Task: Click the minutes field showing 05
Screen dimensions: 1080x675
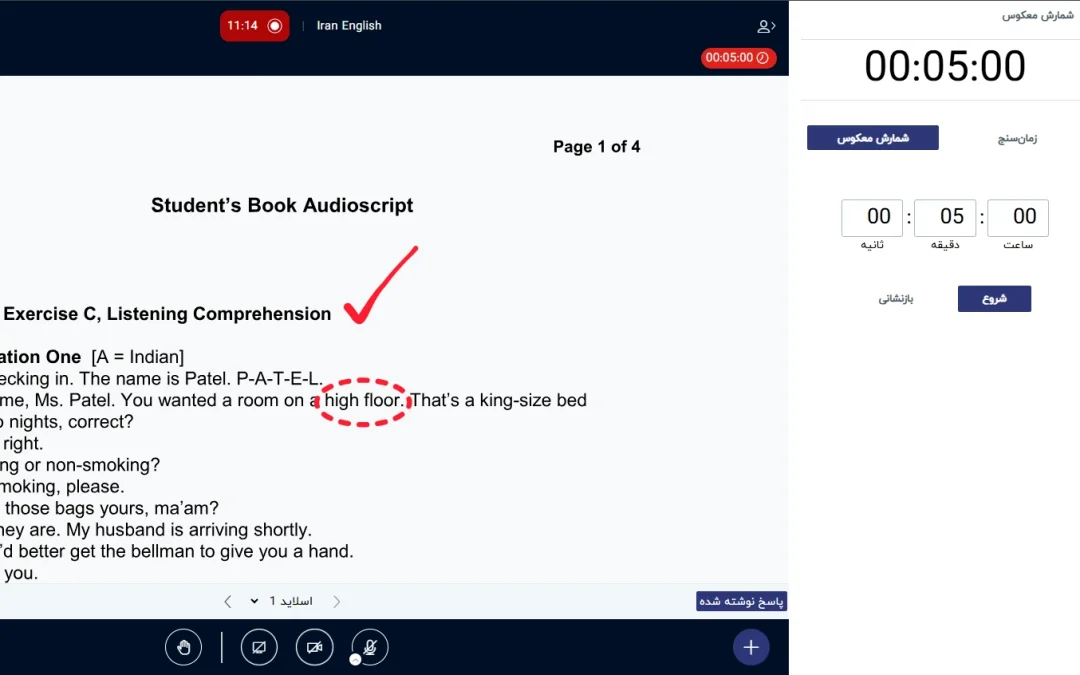Action: 944,217
